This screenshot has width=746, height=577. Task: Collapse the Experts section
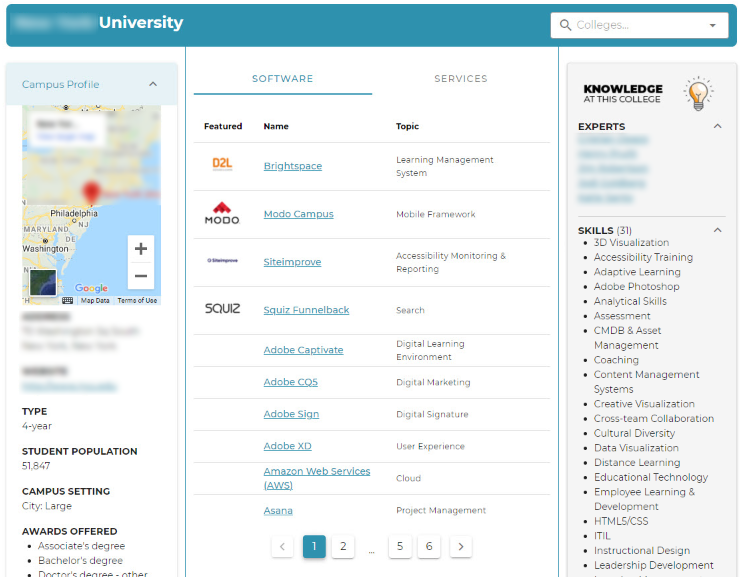(x=718, y=126)
